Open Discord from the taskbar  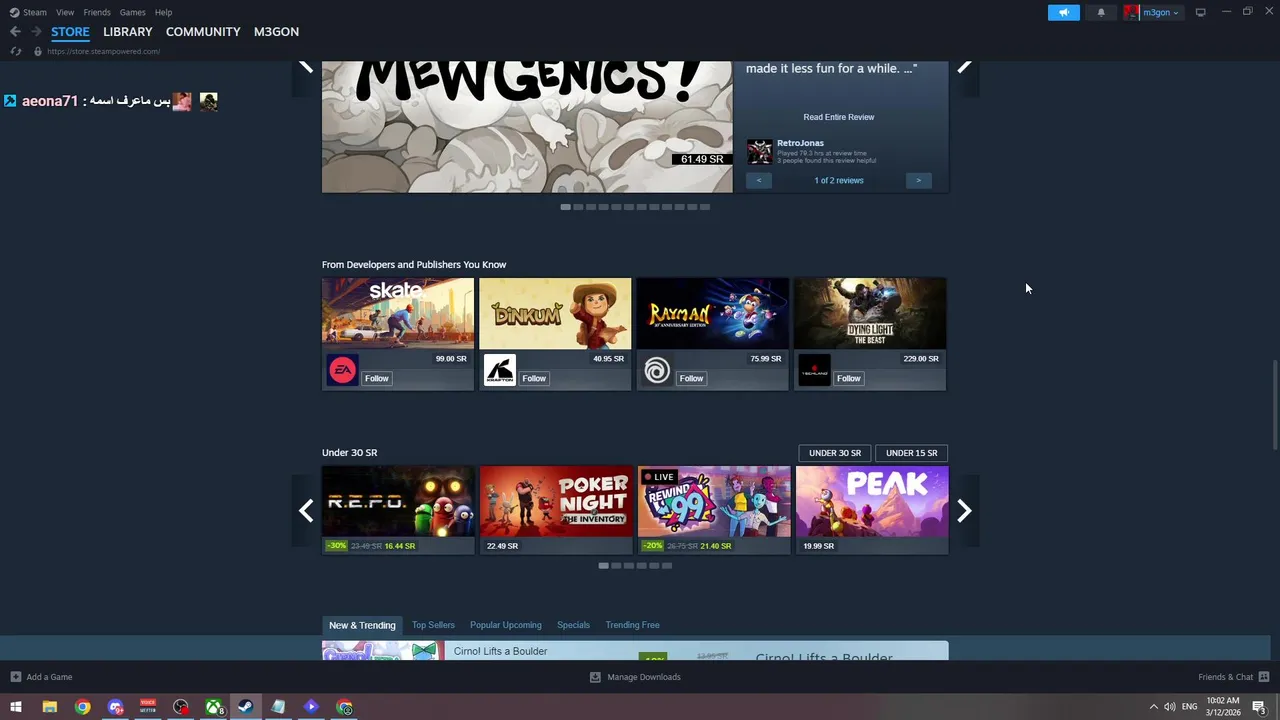115,707
